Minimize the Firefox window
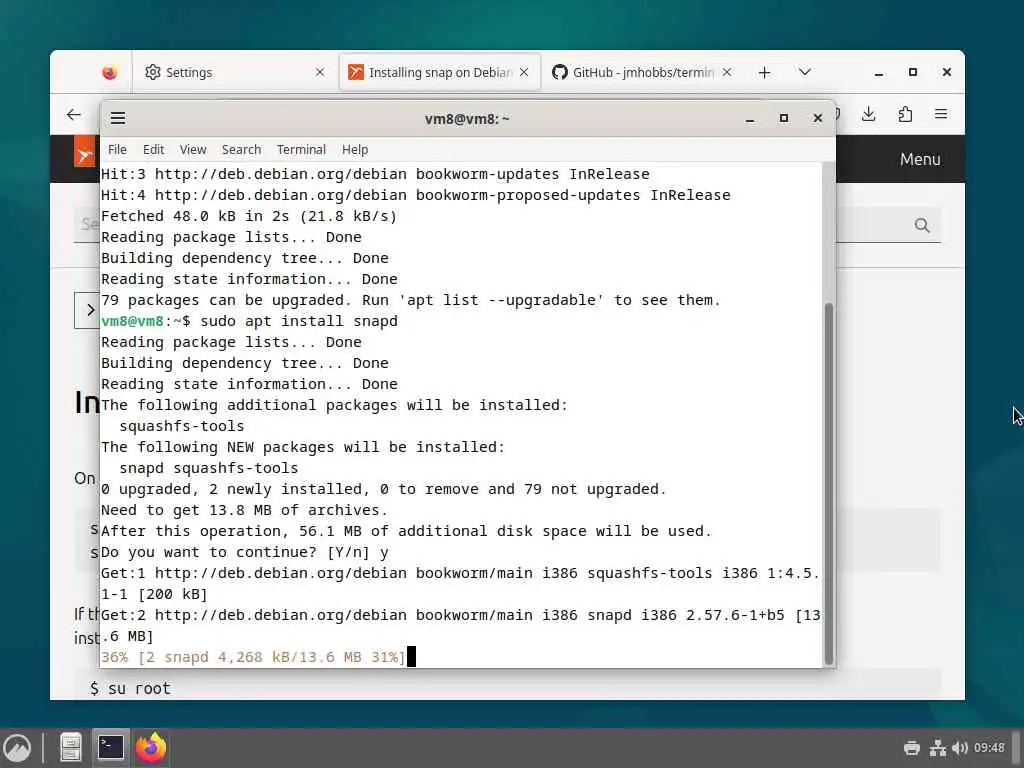The image size is (1024, 768). click(879, 72)
